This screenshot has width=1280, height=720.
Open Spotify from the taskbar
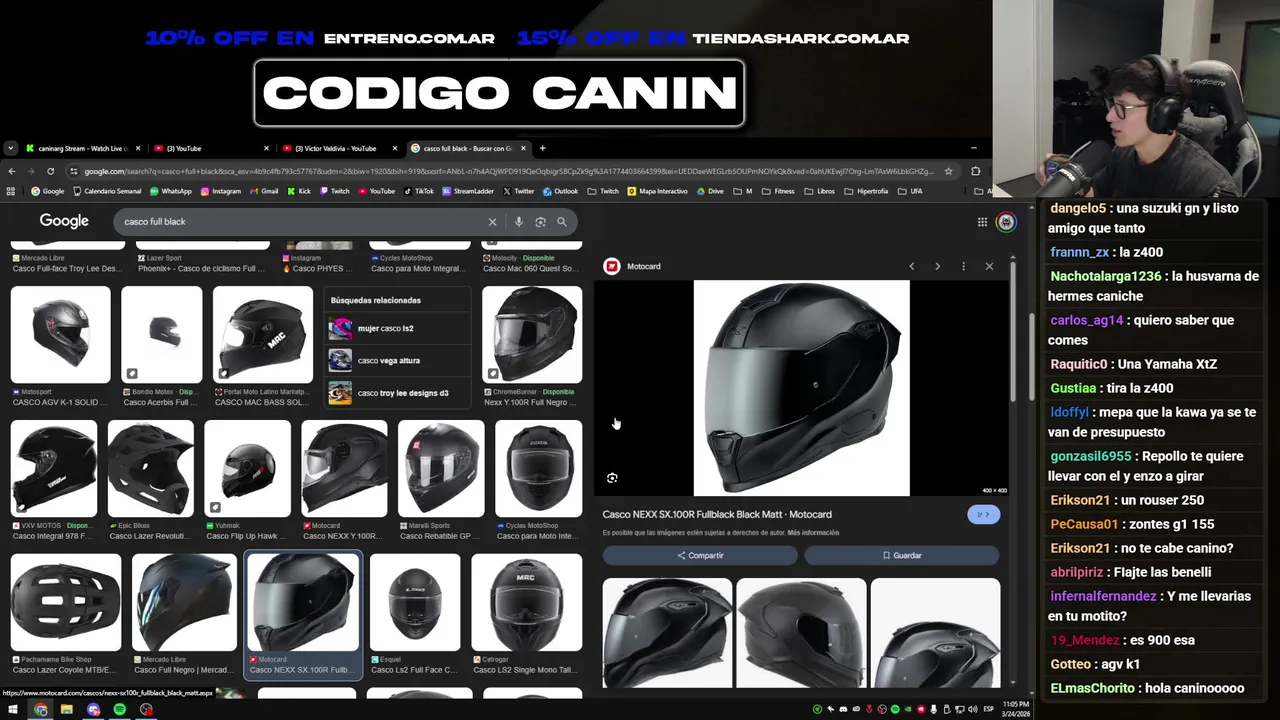click(x=120, y=710)
